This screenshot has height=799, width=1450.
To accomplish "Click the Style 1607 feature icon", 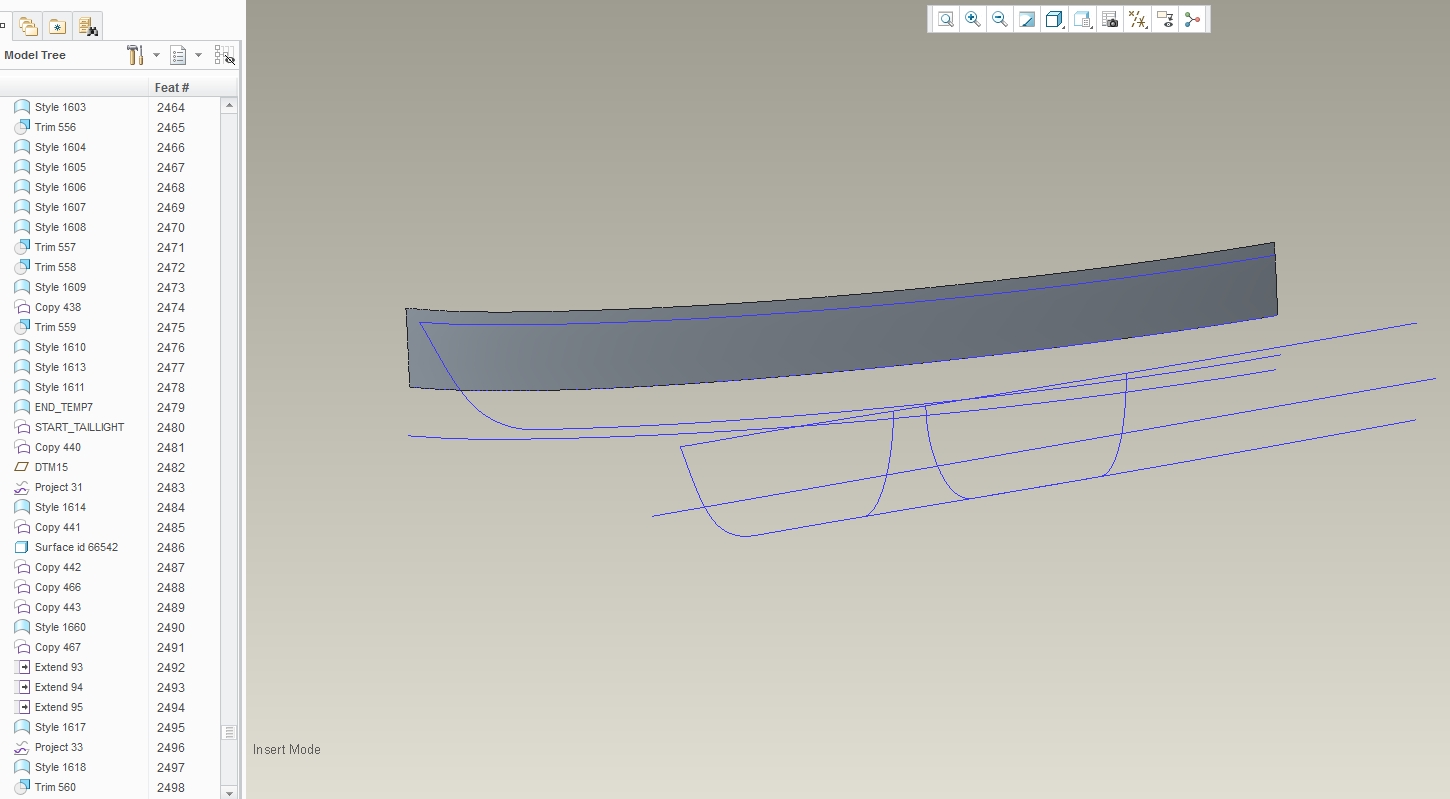I will (x=21, y=207).
